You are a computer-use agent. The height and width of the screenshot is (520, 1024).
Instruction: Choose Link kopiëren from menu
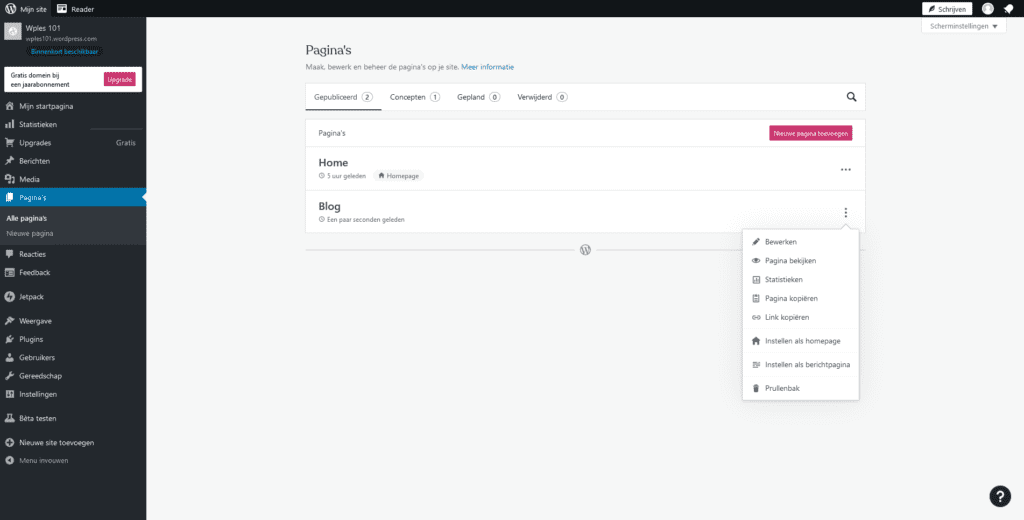click(801, 317)
